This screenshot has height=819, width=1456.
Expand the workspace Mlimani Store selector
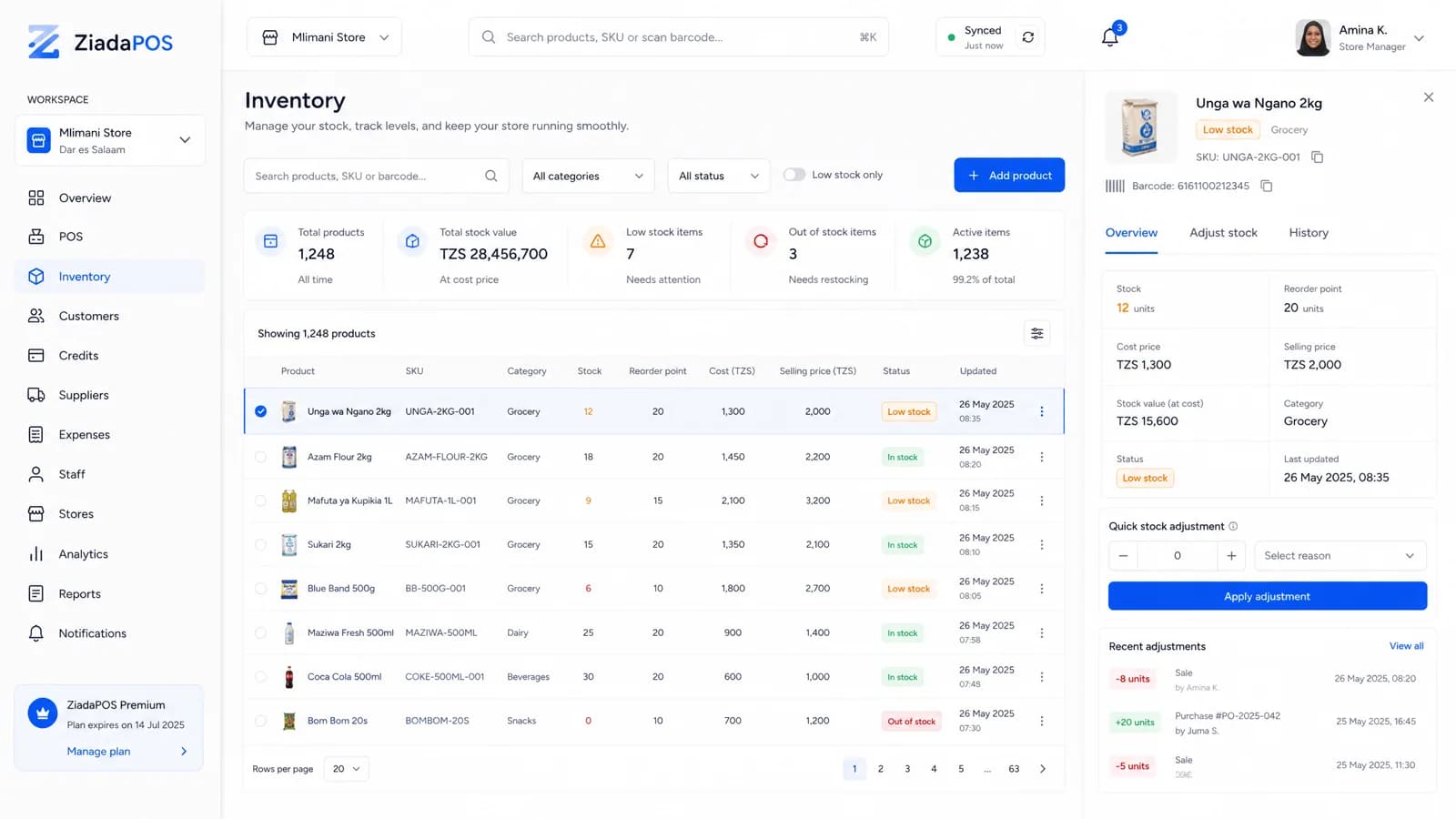(x=110, y=140)
